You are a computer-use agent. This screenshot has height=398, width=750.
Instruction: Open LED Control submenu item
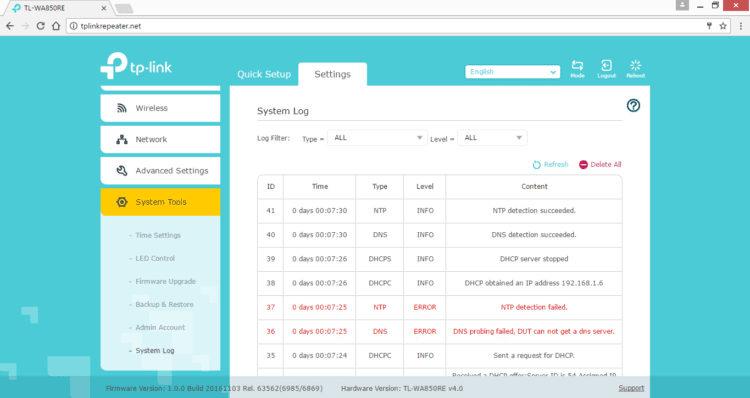pos(155,258)
